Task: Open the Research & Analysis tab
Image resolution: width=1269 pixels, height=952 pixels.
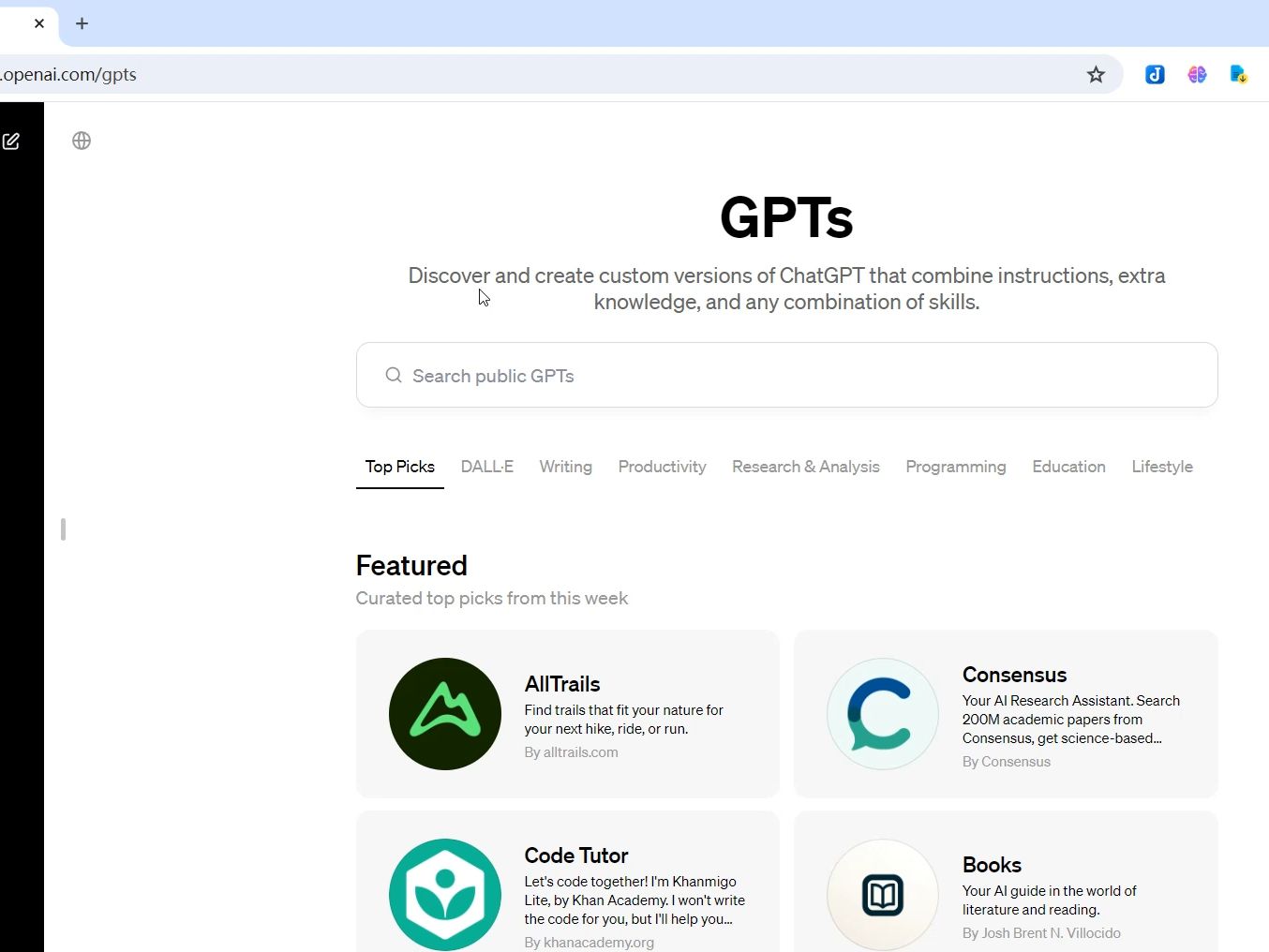Action: 806,467
